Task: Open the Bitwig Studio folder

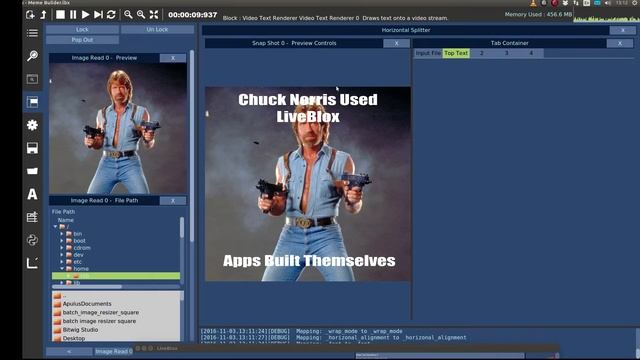Action: (x=80, y=330)
